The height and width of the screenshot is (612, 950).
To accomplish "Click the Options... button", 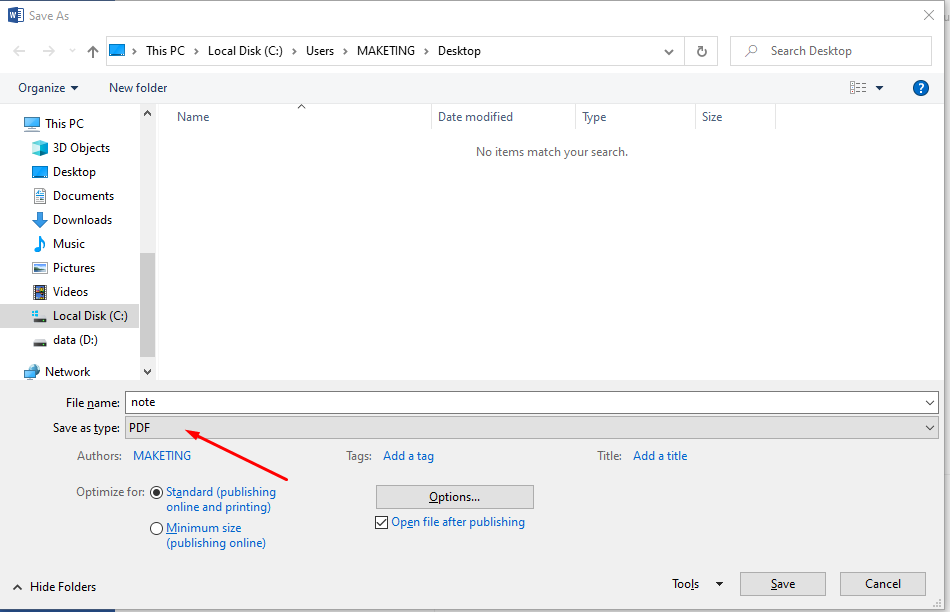I will tap(454, 497).
